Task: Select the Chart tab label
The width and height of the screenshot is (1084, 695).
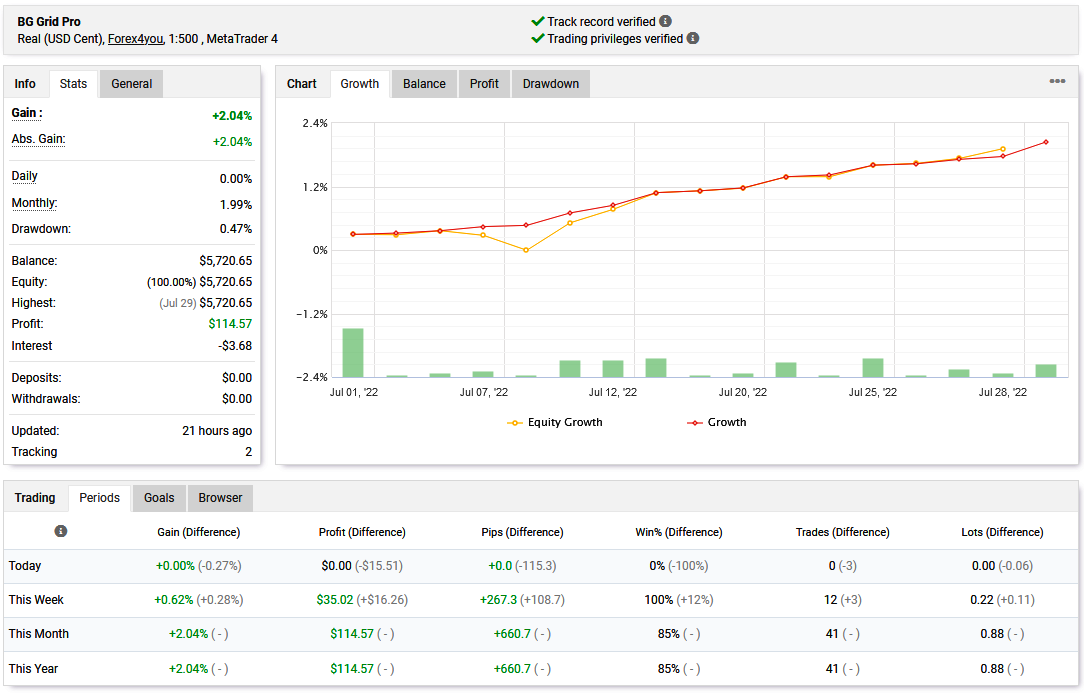Action: point(301,84)
